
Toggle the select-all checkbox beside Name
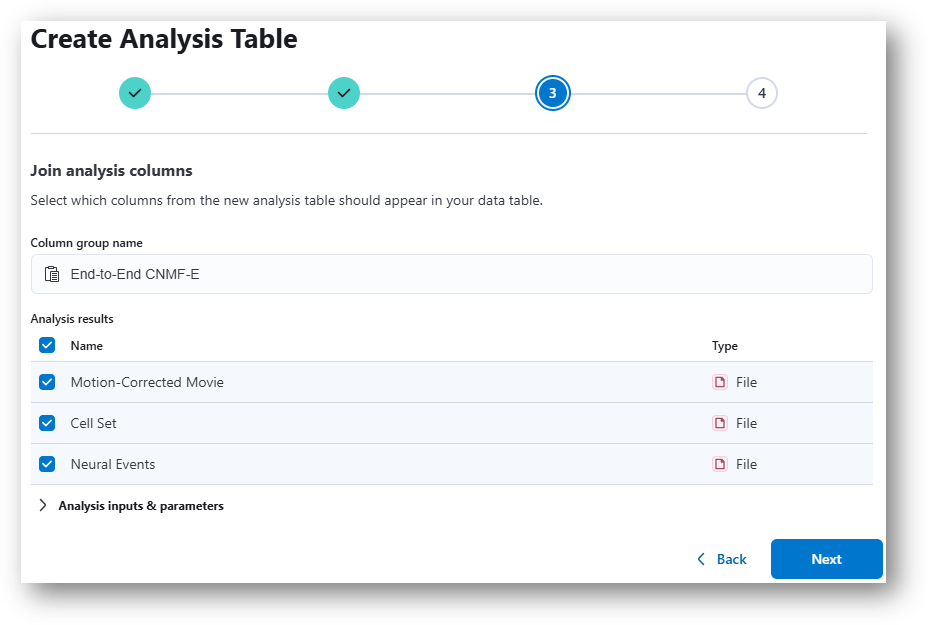(47, 345)
